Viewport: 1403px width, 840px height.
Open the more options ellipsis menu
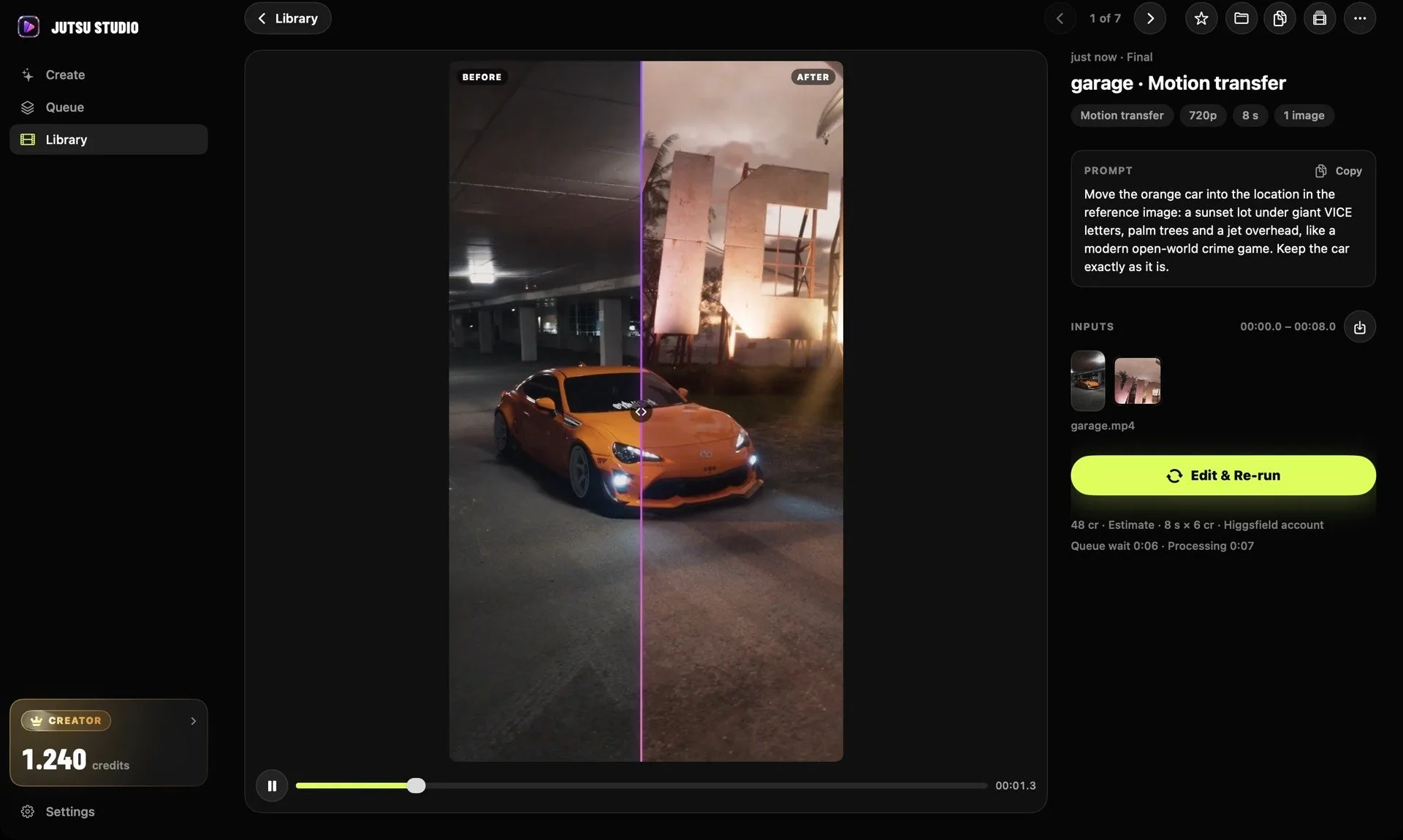[1360, 18]
